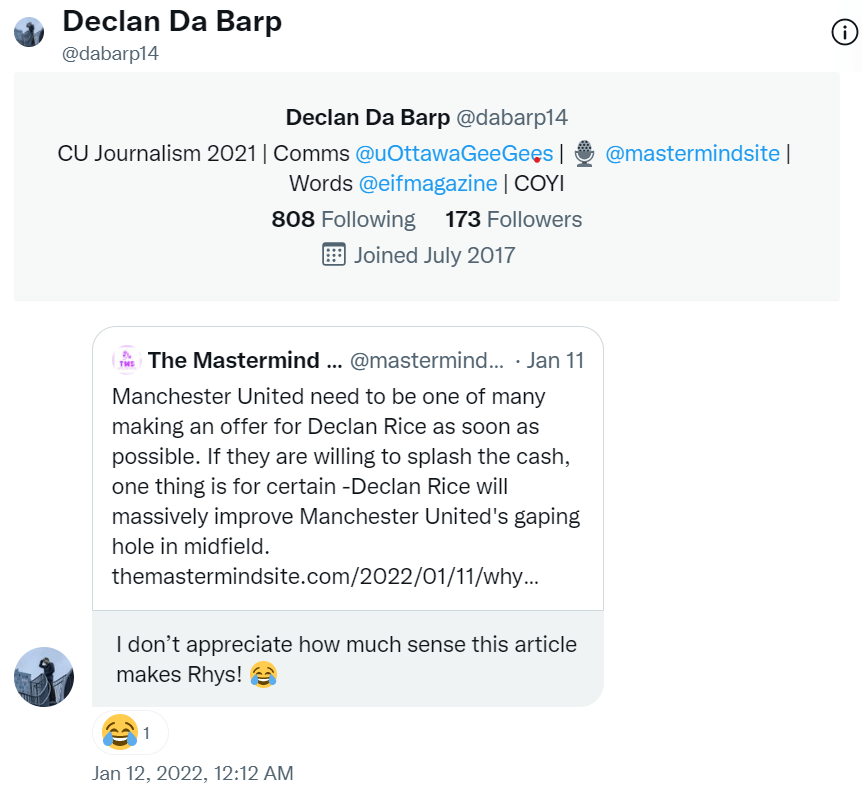This screenshot has width=862, height=808.
Task: Click Declan's small header avatar
Action: click(x=28, y=32)
